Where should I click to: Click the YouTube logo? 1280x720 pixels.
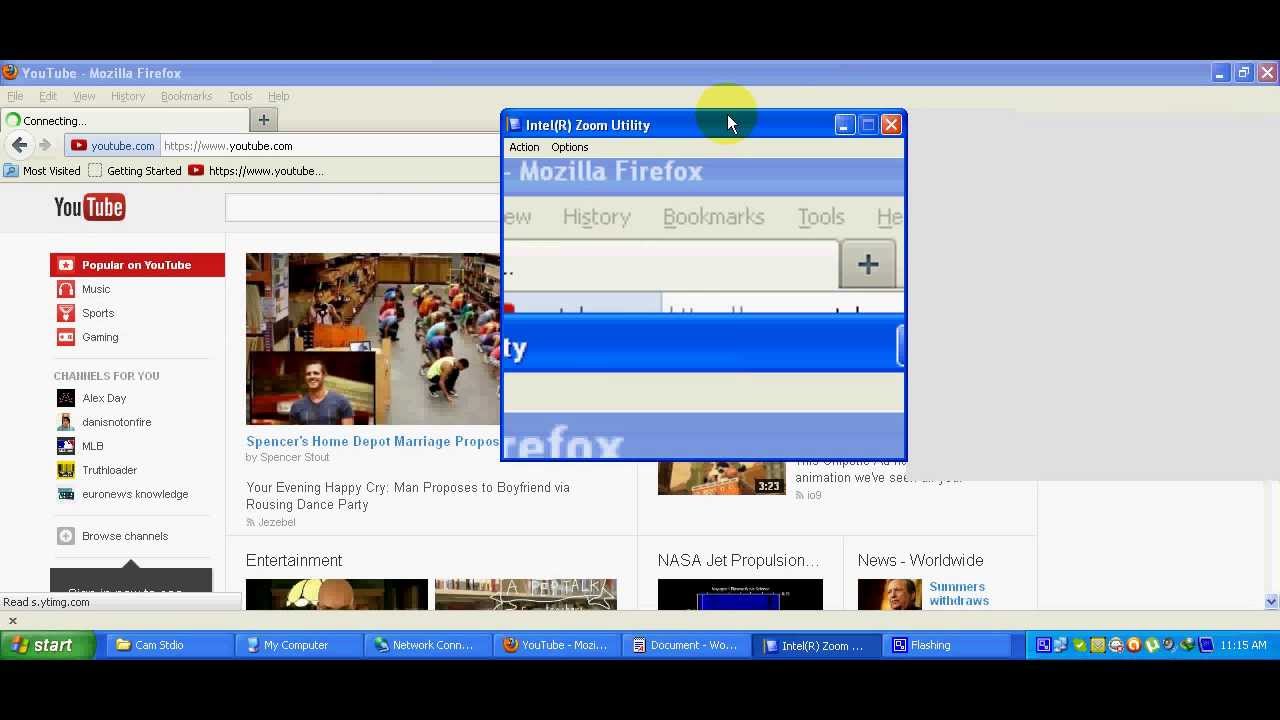point(89,207)
